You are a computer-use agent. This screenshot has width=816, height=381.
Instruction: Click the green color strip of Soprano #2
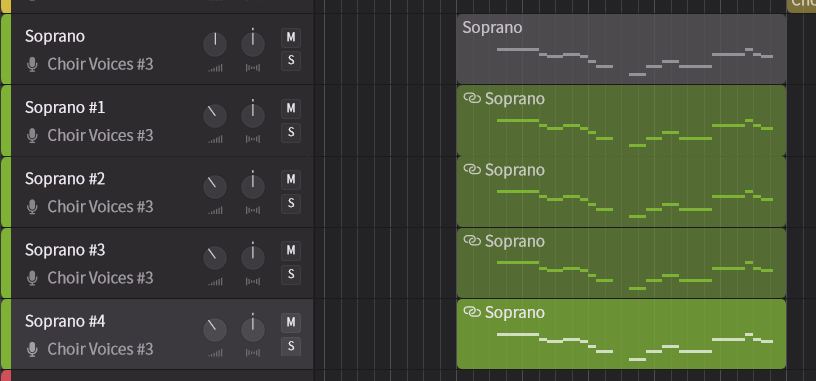5,192
